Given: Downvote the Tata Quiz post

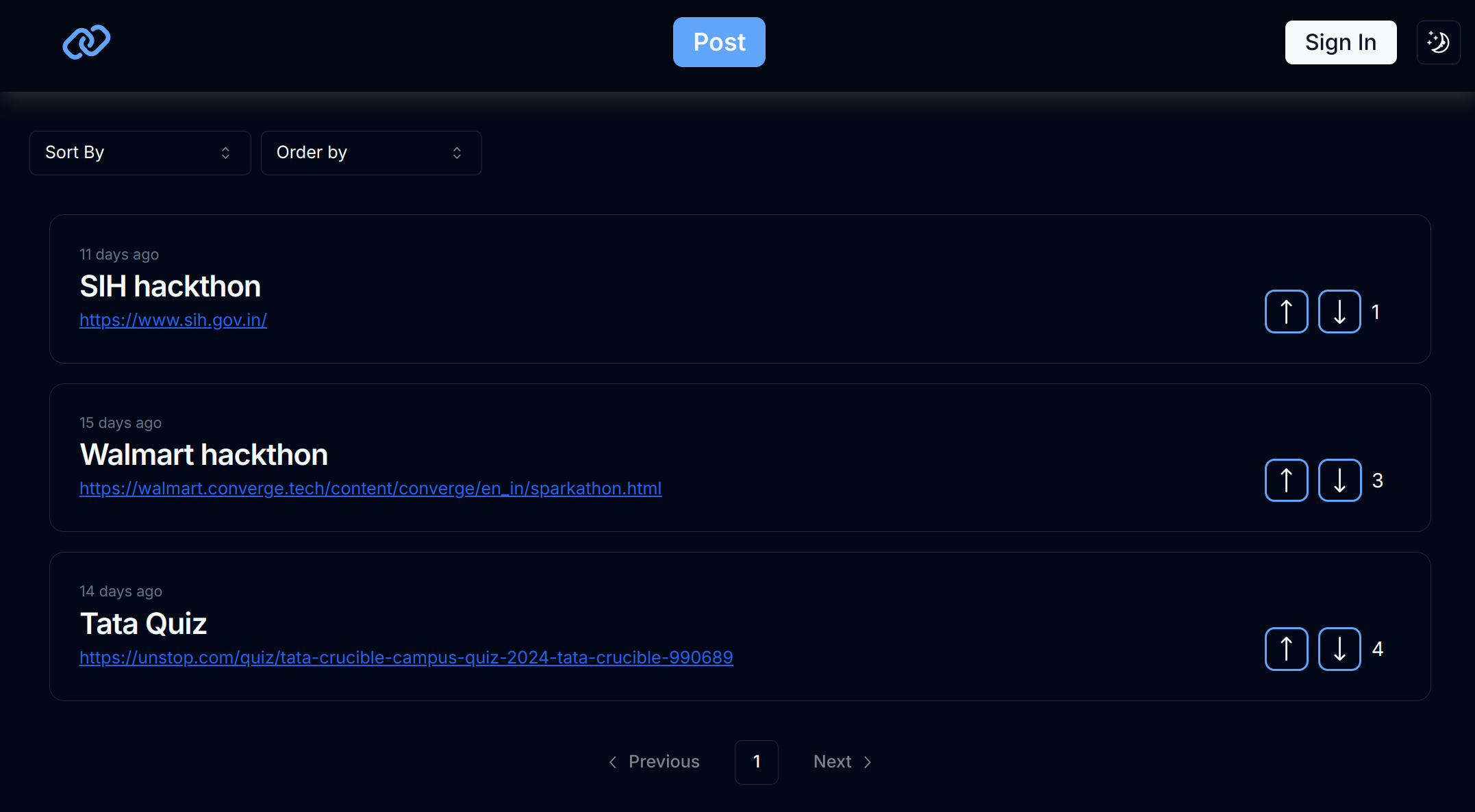Looking at the screenshot, I should [1339, 648].
